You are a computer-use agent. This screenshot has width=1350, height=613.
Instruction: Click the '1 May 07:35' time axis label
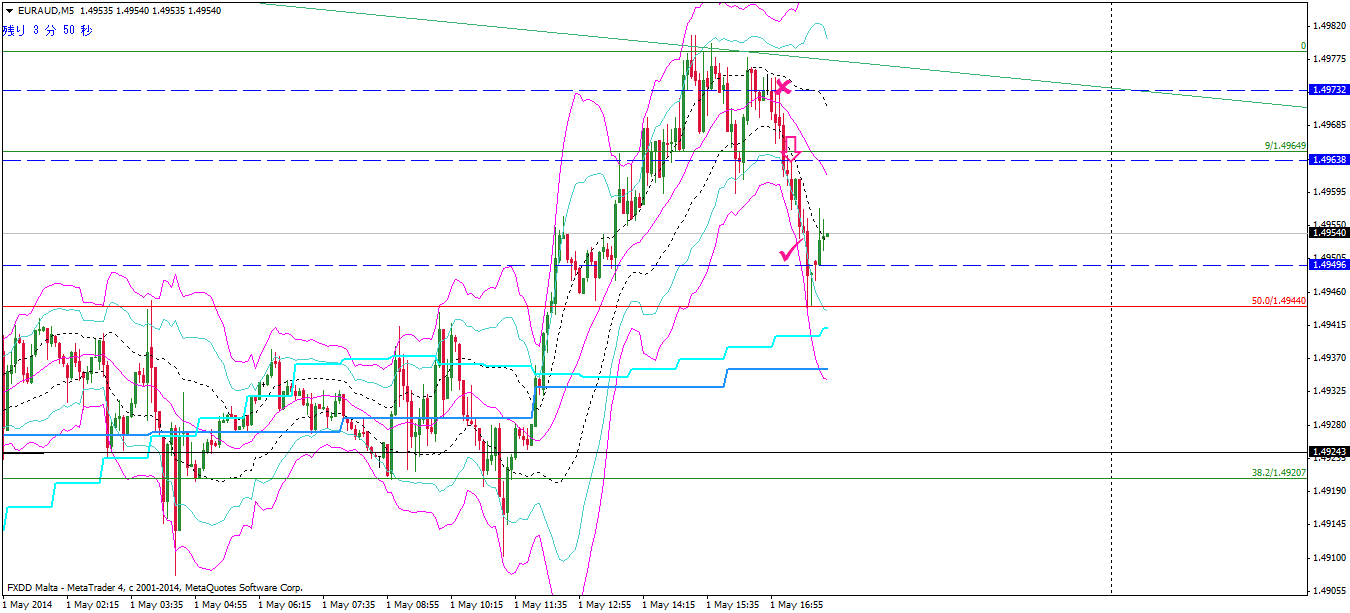[348, 605]
